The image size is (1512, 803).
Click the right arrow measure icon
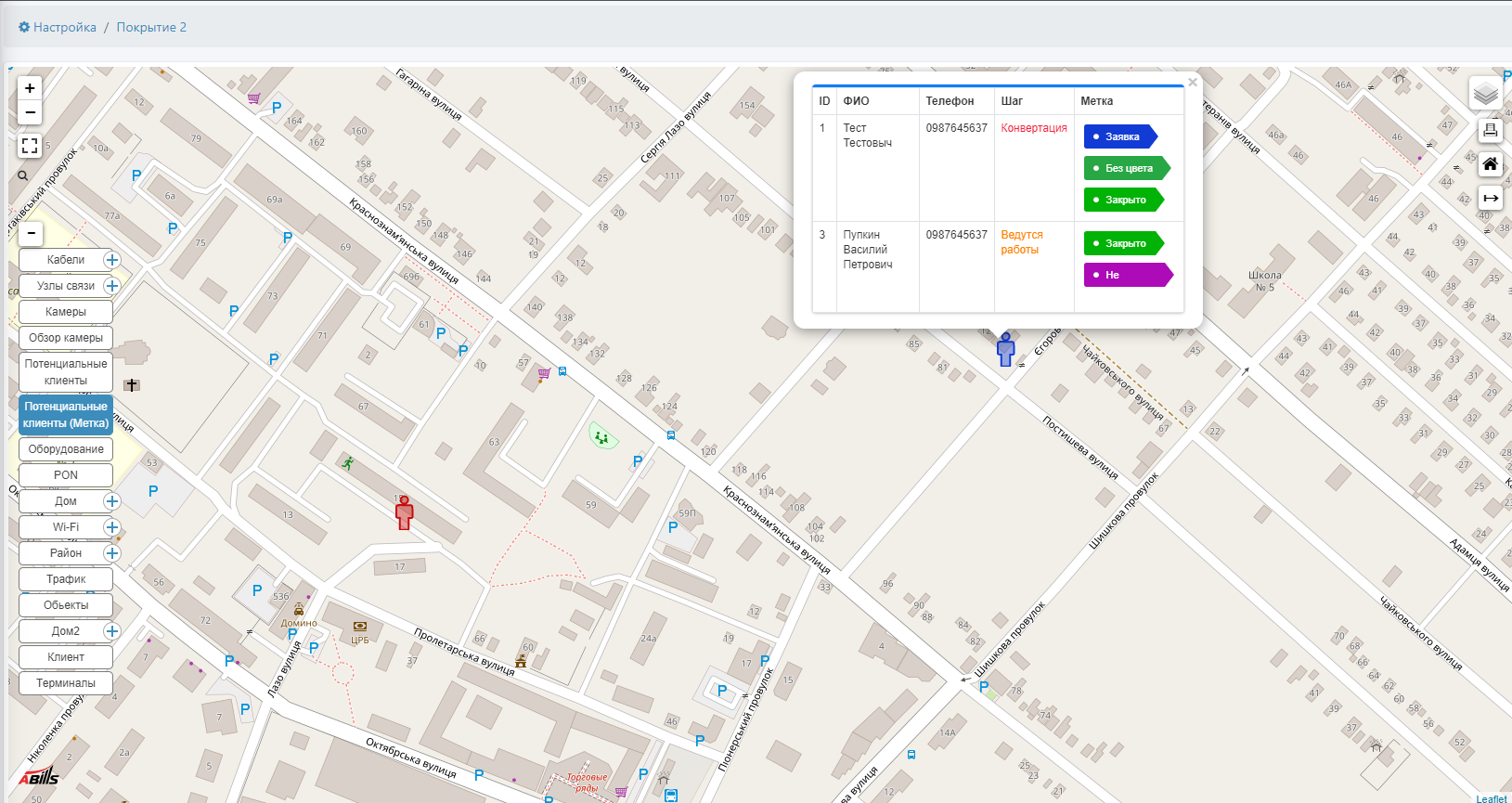pos(1490,198)
